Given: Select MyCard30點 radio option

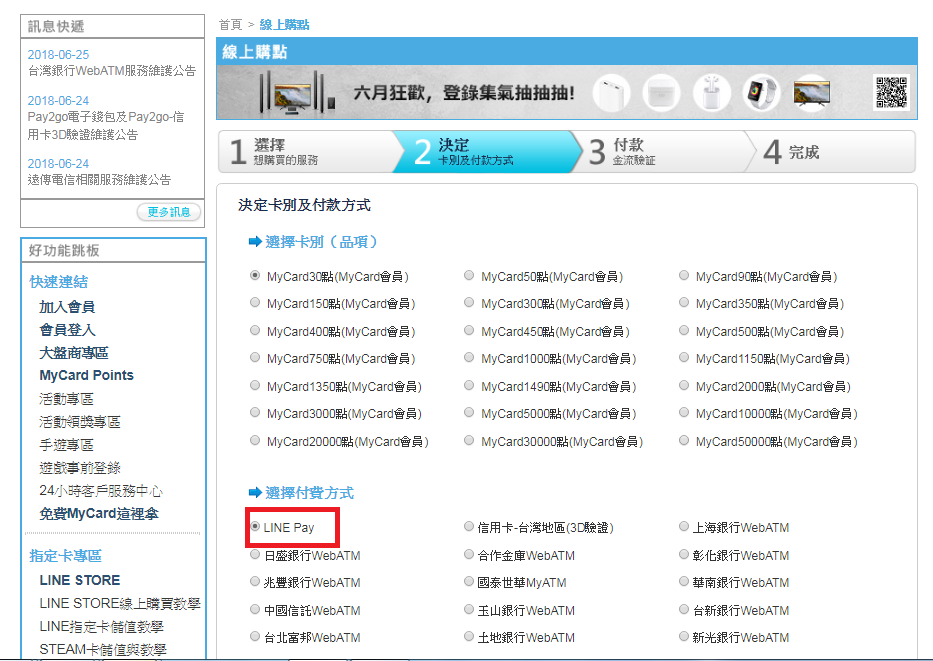Looking at the screenshot, I should (255, 275).
